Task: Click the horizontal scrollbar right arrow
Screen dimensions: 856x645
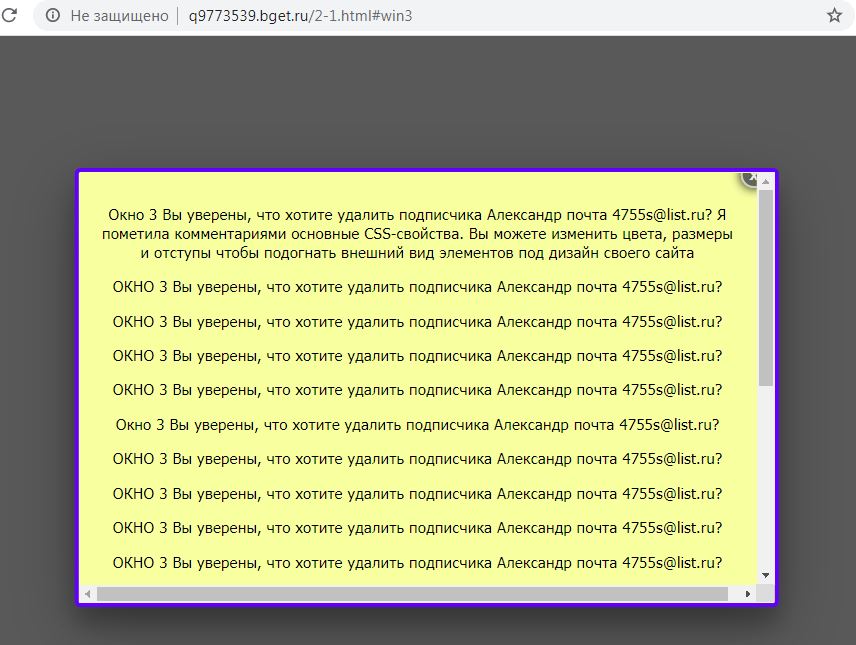Action: pyautogui.click(x=747, y=594)
